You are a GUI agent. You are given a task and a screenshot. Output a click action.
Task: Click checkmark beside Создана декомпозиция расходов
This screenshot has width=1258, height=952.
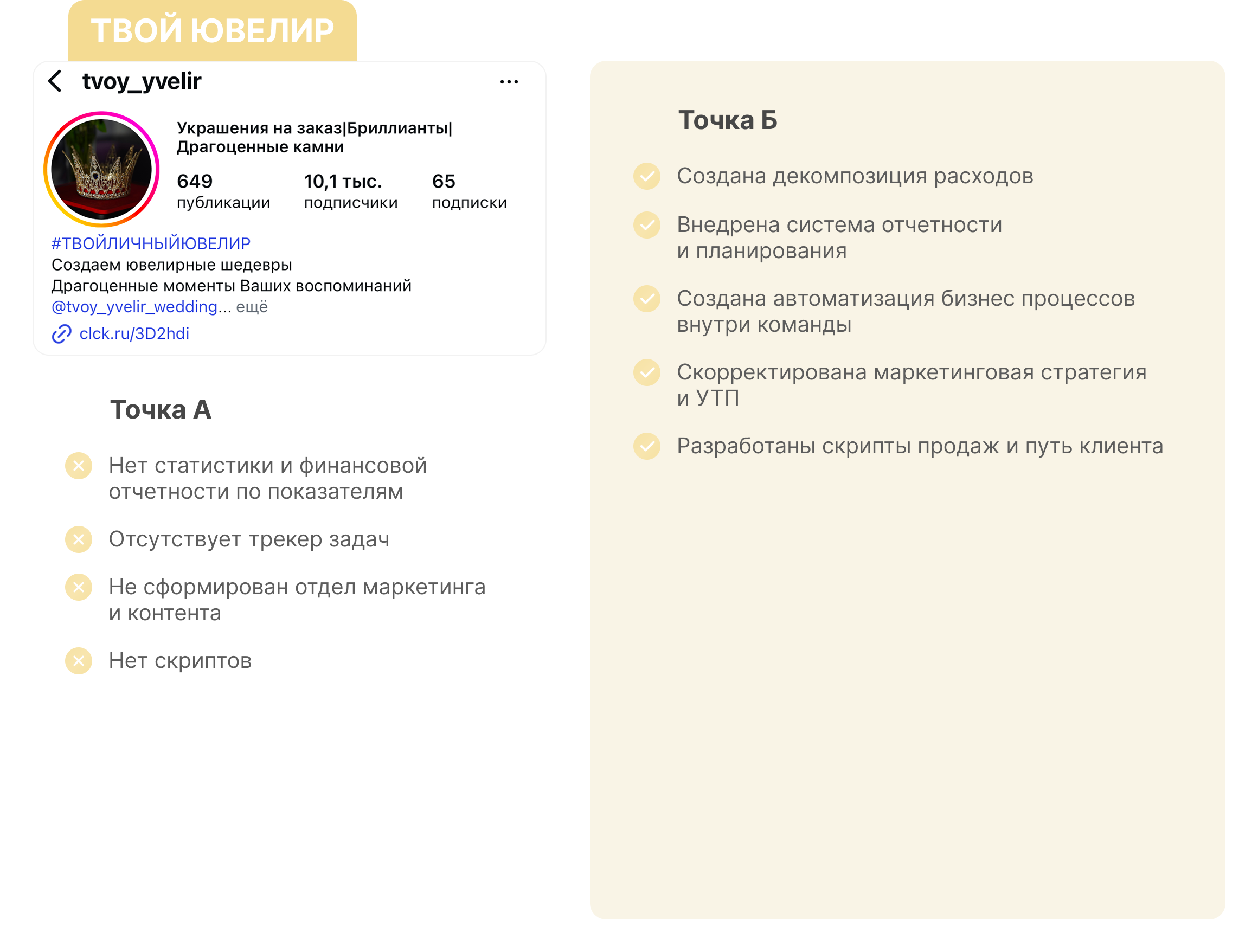point(647,176)
